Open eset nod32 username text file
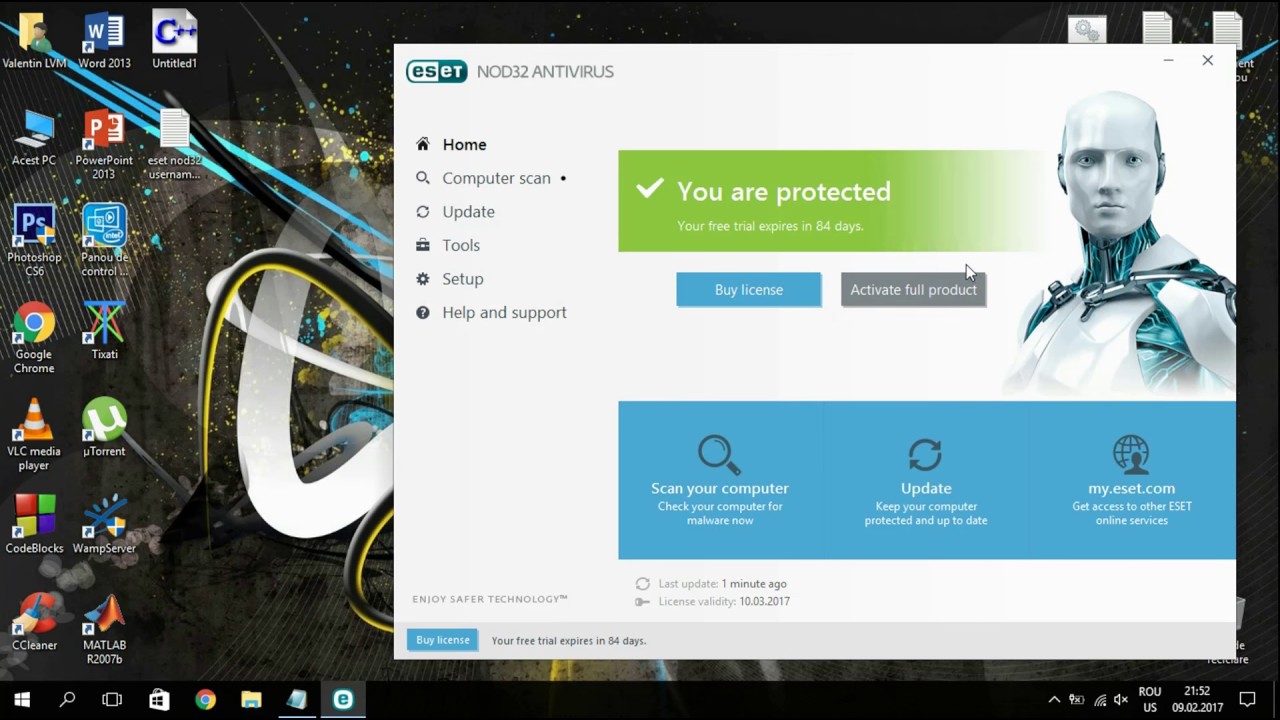 click(174, 145)
